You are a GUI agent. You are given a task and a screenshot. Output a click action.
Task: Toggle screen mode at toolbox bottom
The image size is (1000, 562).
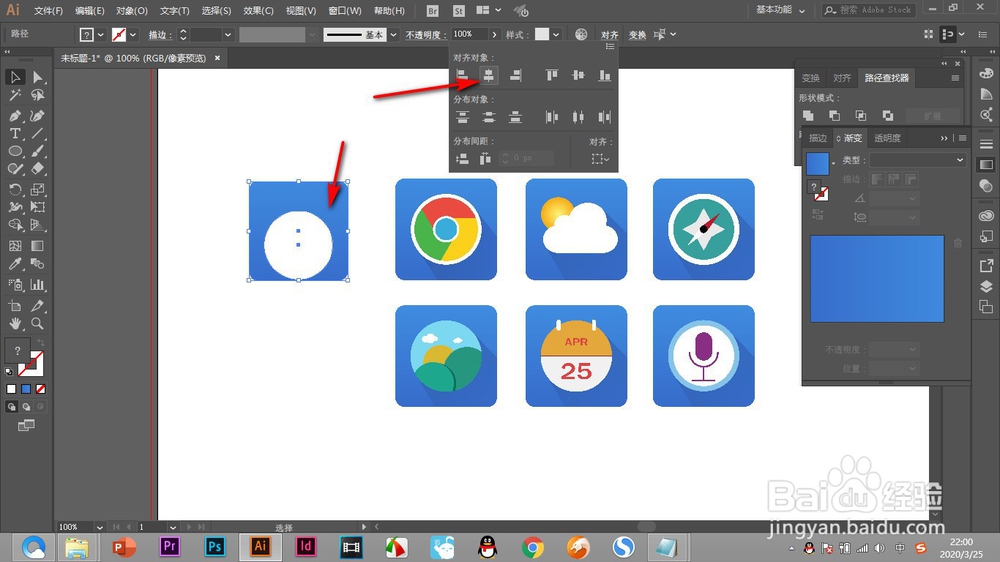click(26, 425)
